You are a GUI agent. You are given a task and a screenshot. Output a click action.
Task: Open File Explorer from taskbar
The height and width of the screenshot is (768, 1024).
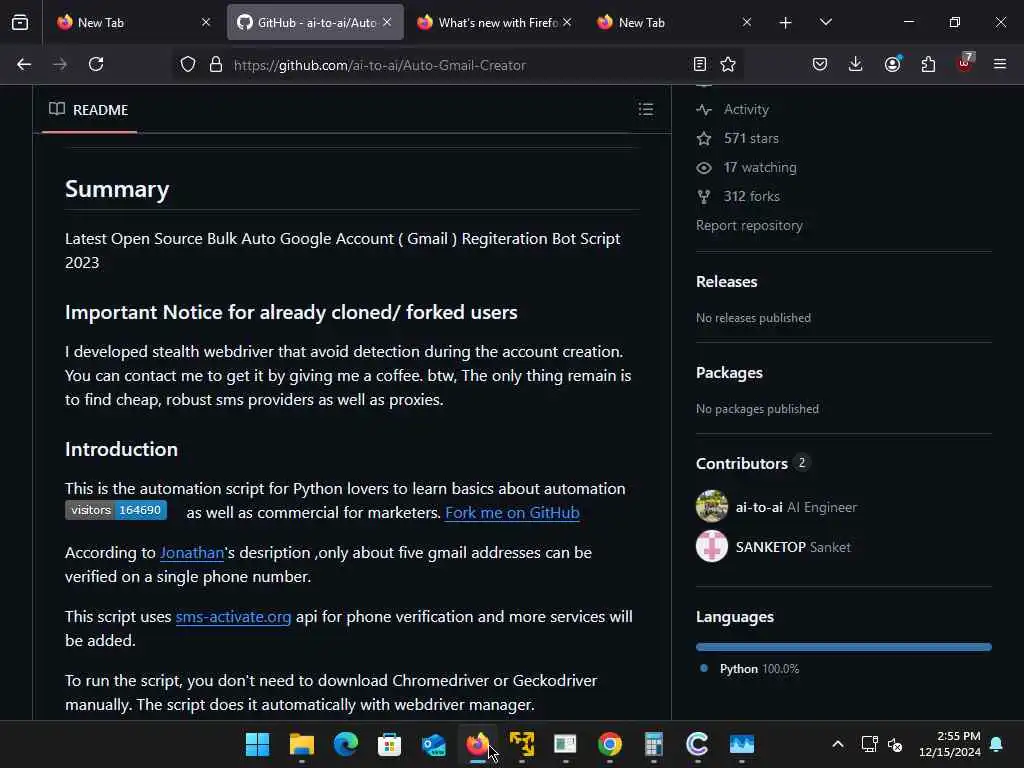[x=302, y=744]
